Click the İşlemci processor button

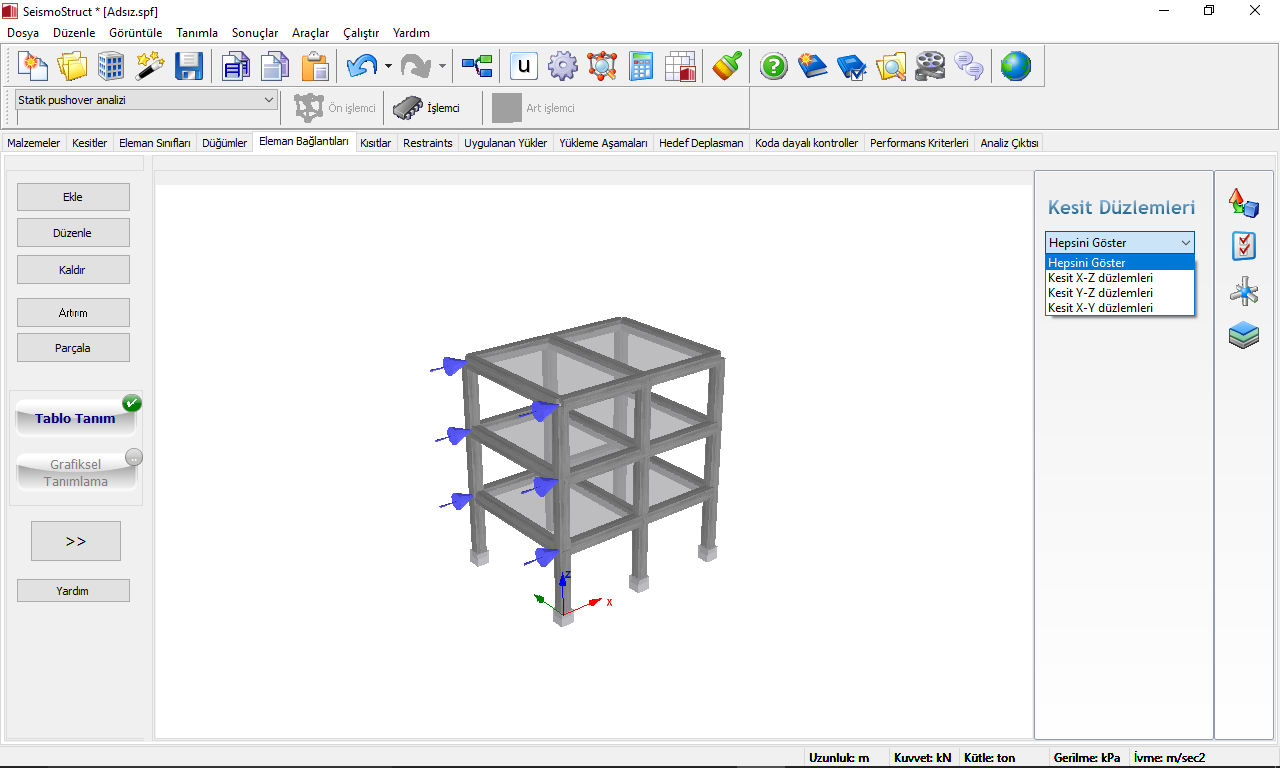[x=427, y=108]
